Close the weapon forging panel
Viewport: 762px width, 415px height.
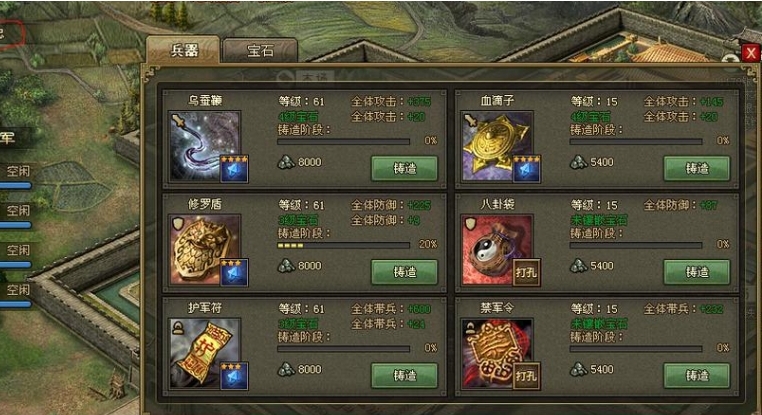coord(751,52)
